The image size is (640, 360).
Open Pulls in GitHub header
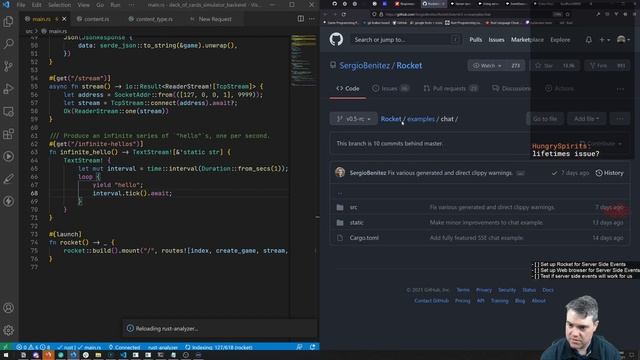(476, 40)
